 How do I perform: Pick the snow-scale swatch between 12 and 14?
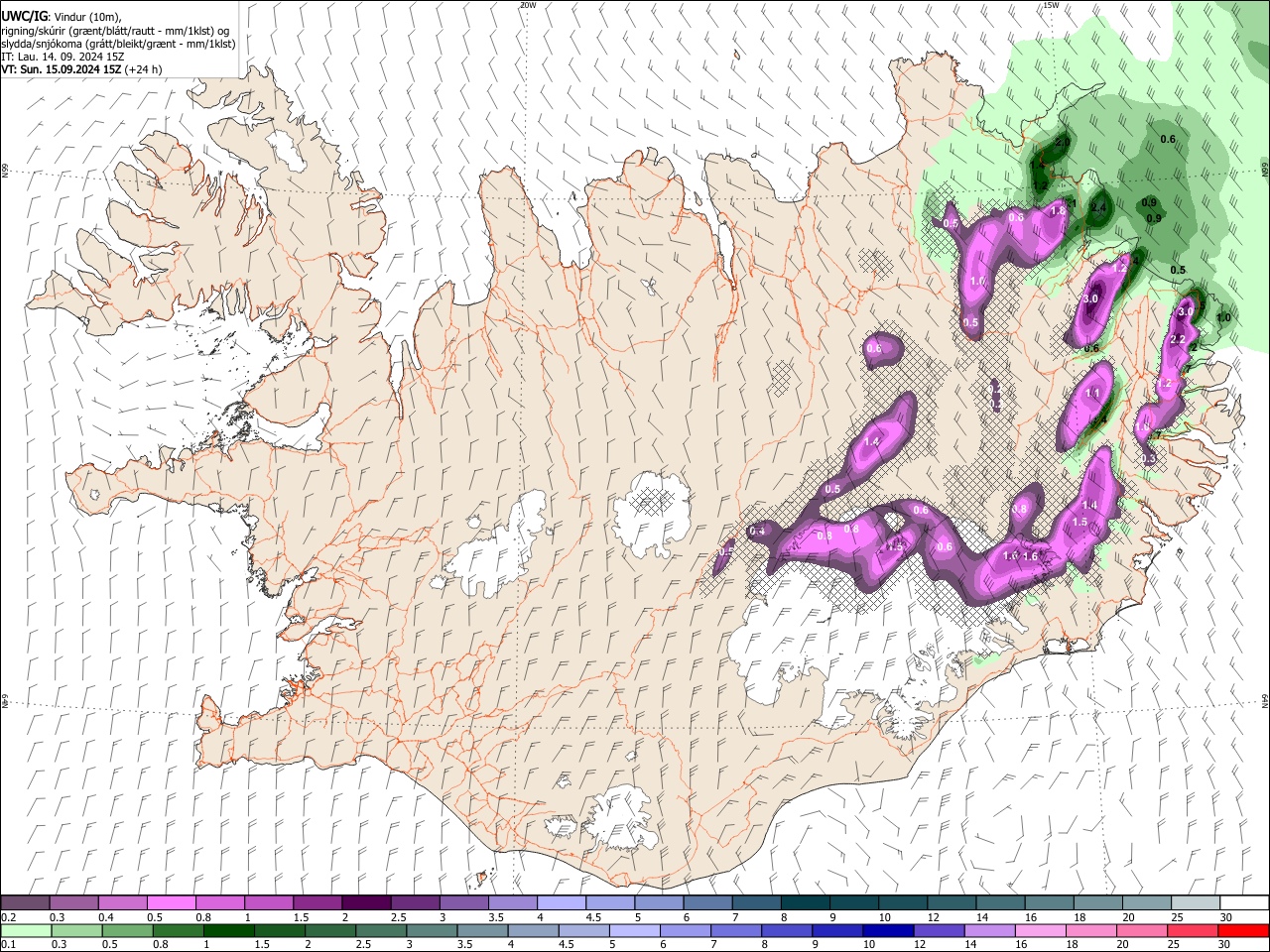point(951,902)
